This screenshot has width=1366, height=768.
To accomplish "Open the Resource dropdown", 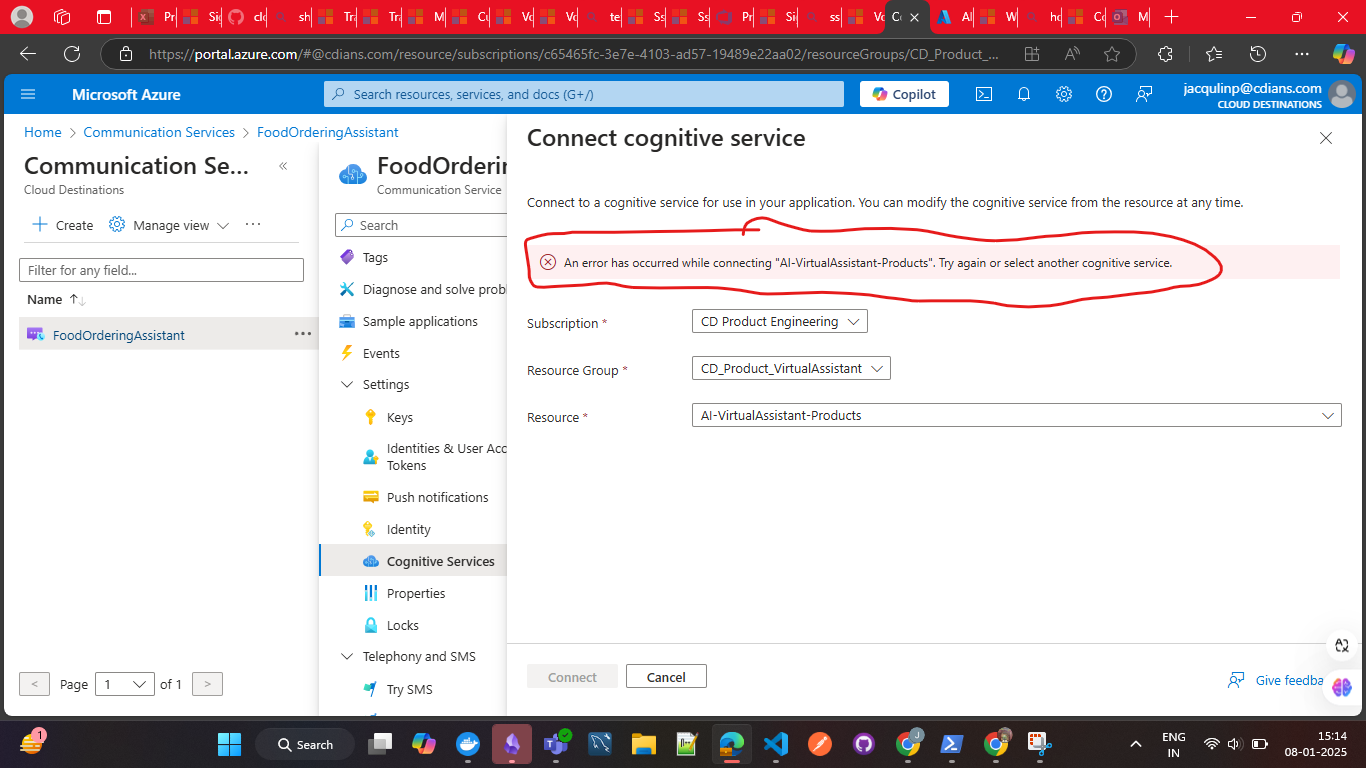I will click(x=1016, y=415).
